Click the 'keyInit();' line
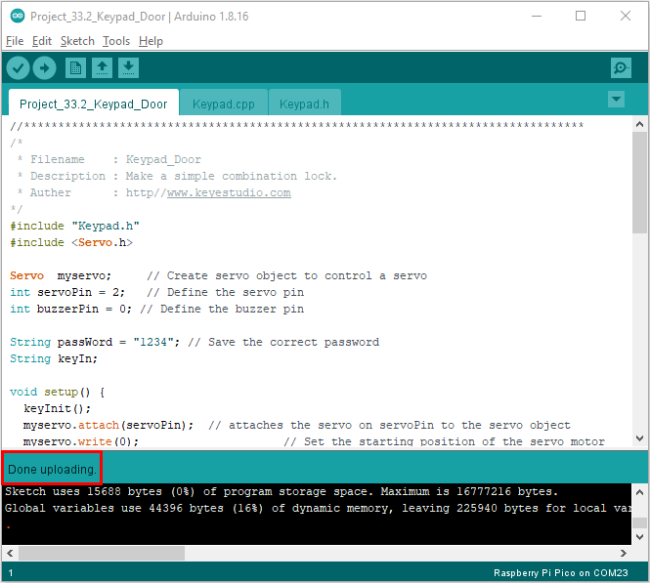The width and height of the screenshot is (650, 584). 57,408
